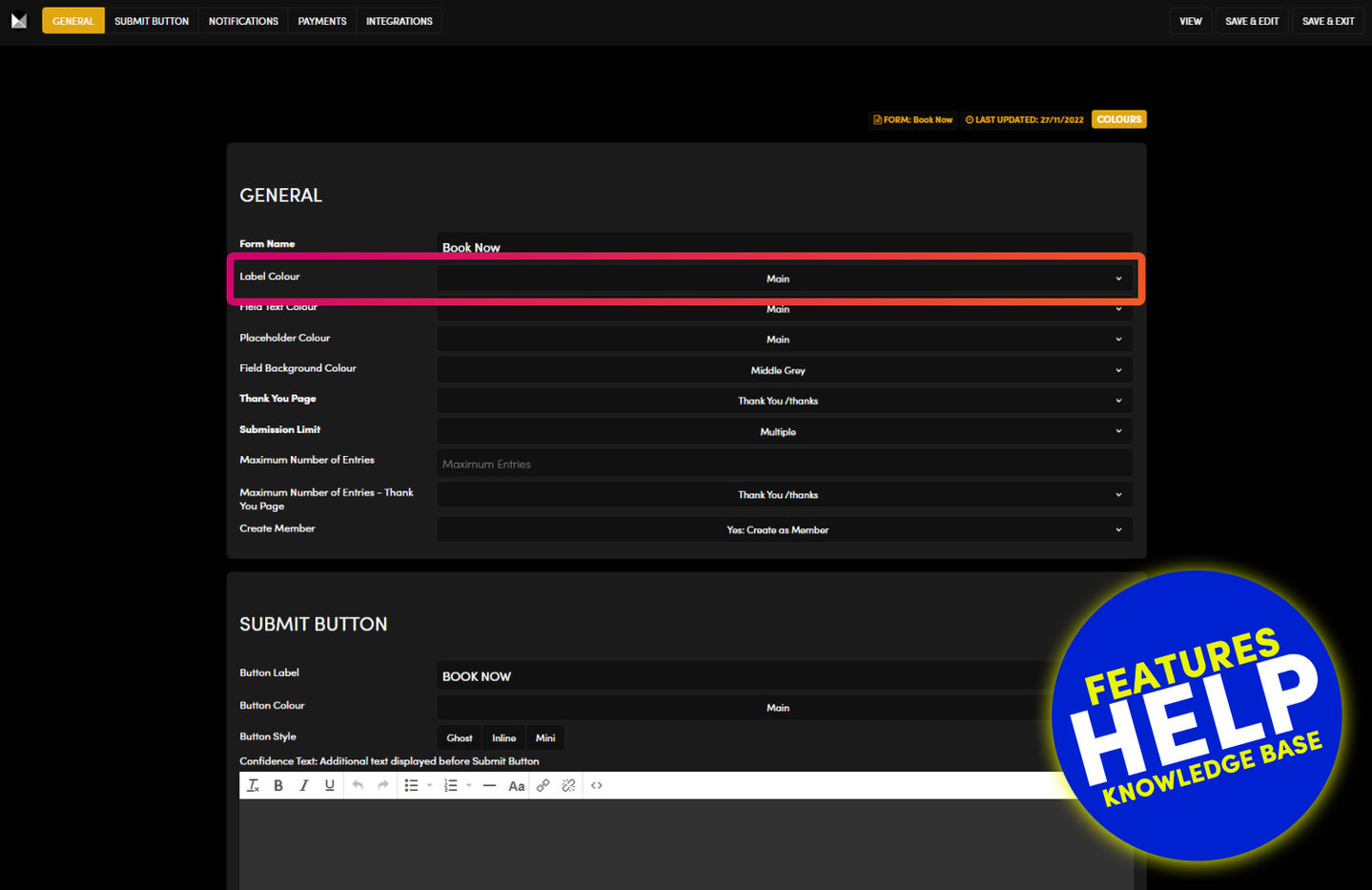Click the clear formatting icon
Viewport: 1372px width, 890px height.
(x=253, y=785)
